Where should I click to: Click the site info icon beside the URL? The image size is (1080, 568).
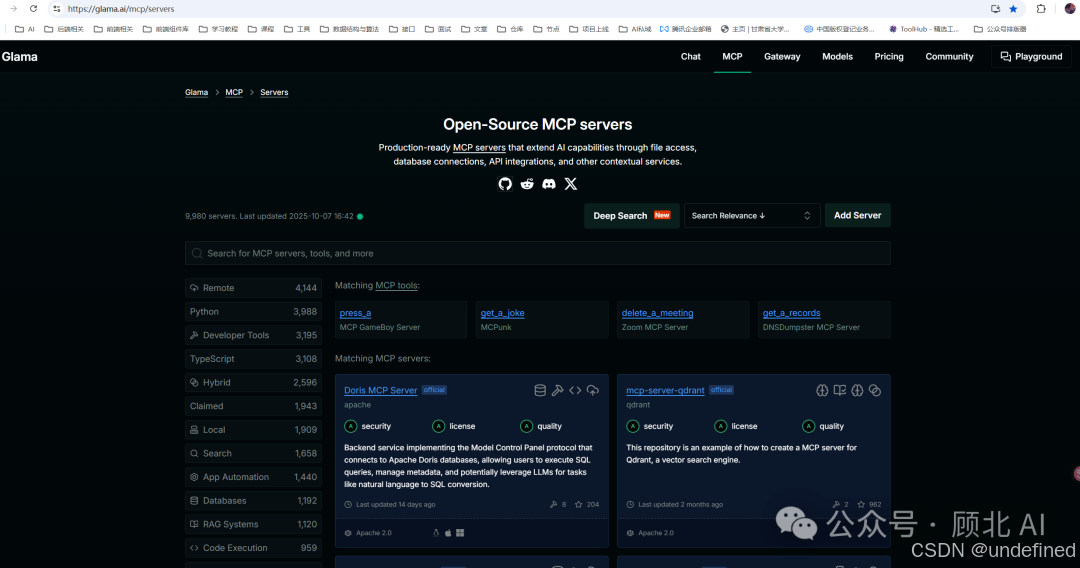click(56, 9)
